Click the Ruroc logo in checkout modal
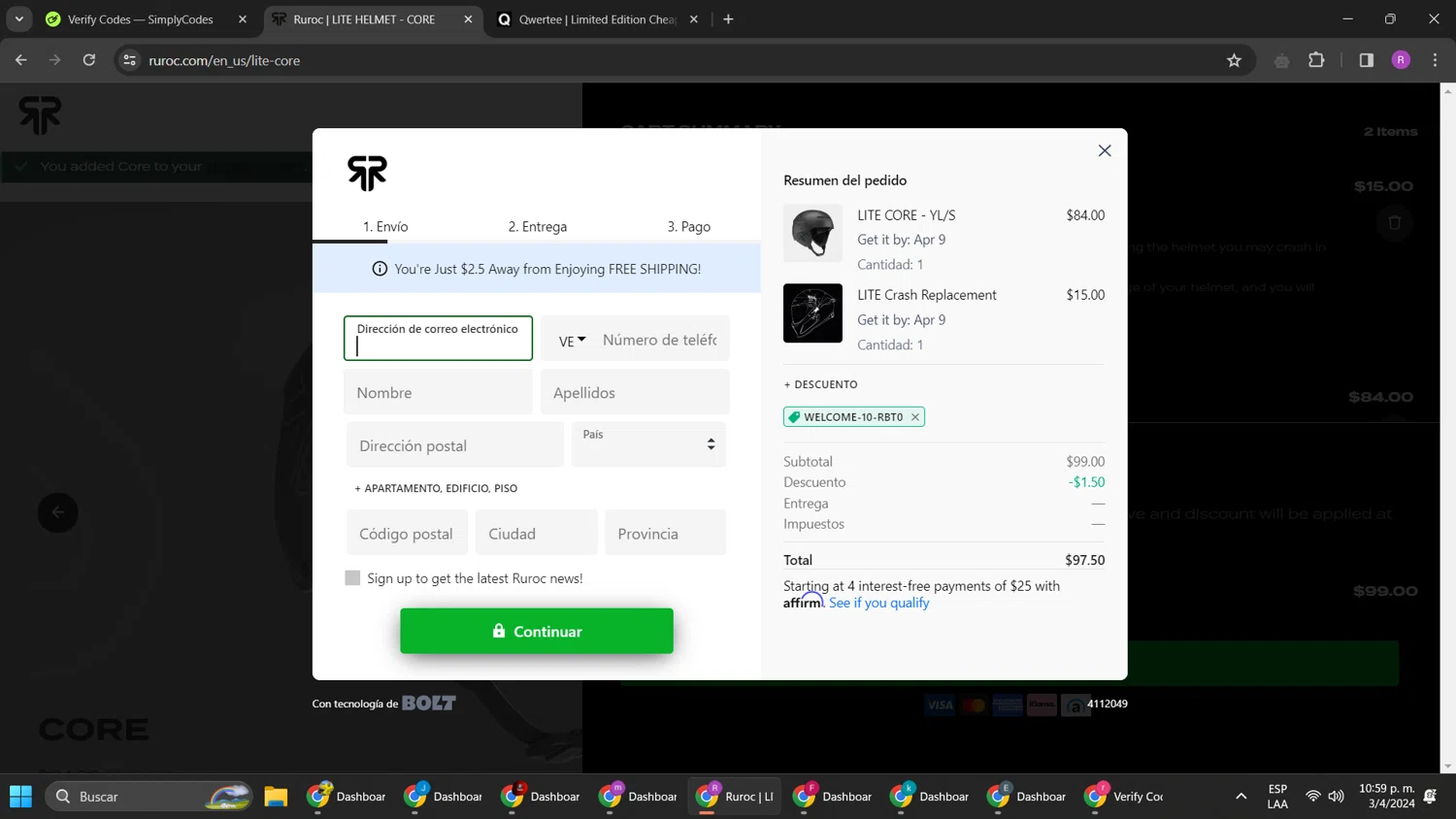 point(367,173)
